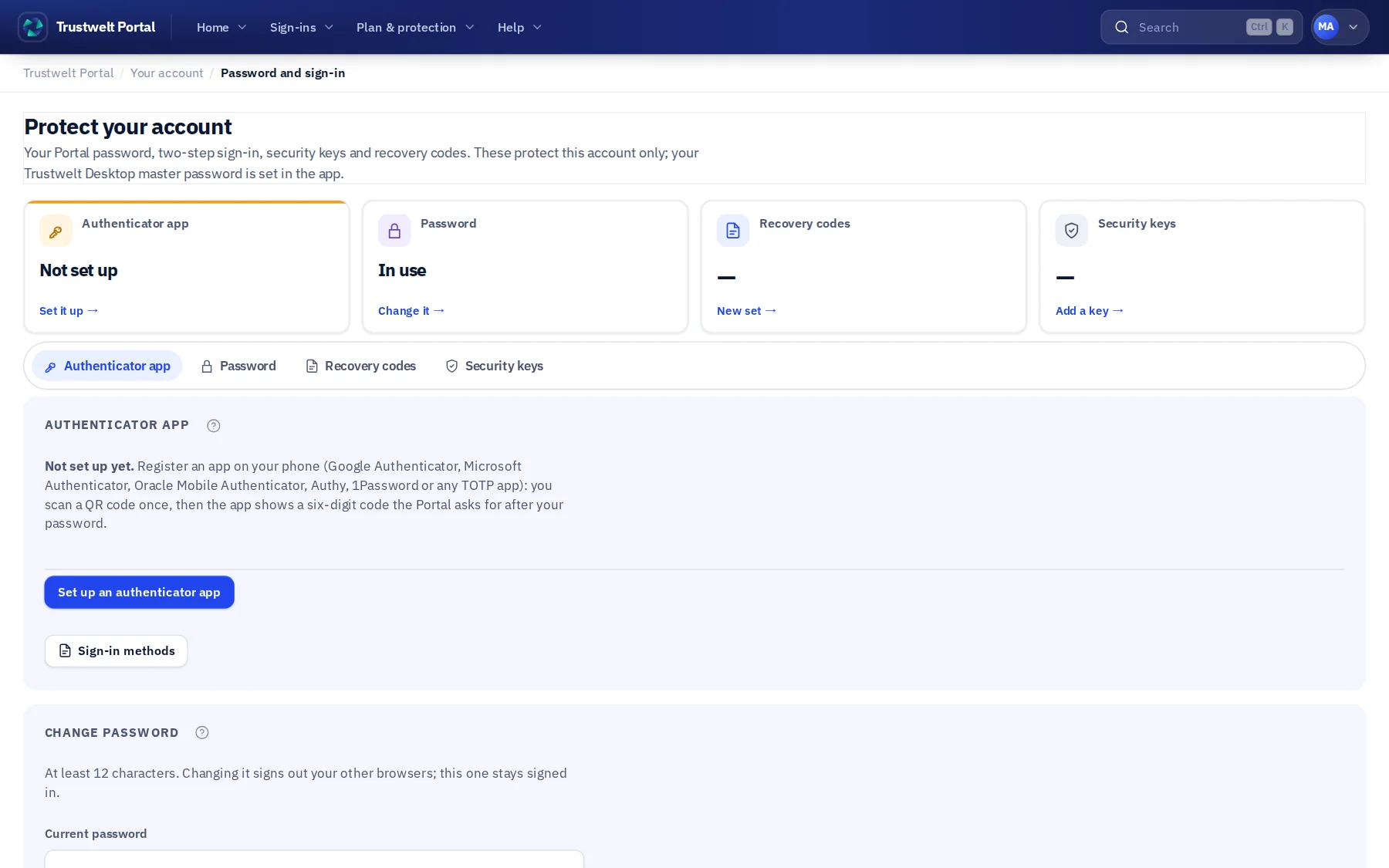Go to Trustwelt Portal breadcrumb

68,73
